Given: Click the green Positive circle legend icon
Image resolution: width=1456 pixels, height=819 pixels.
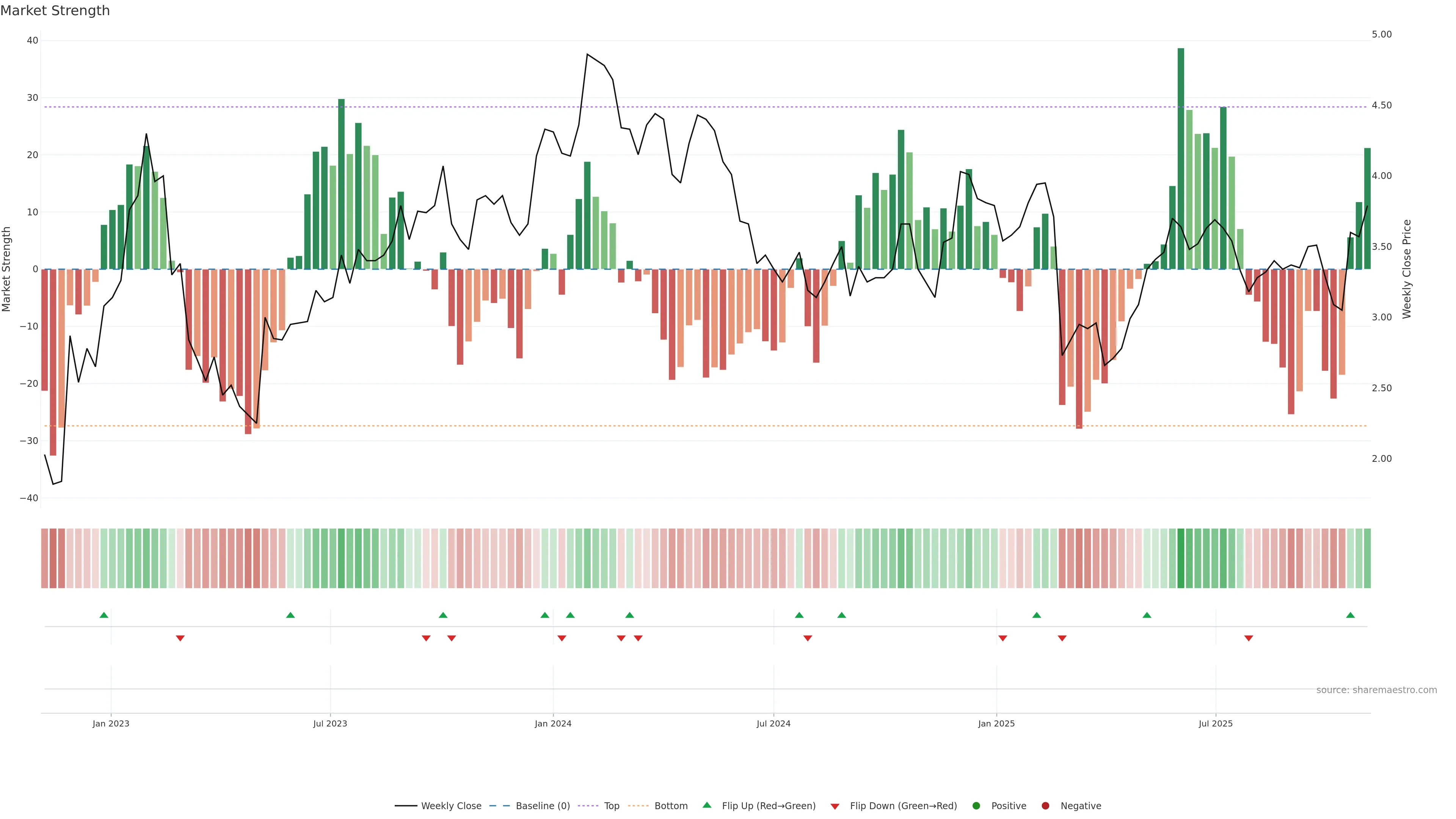Looking at the screenshot, I should tap(976, 806).
